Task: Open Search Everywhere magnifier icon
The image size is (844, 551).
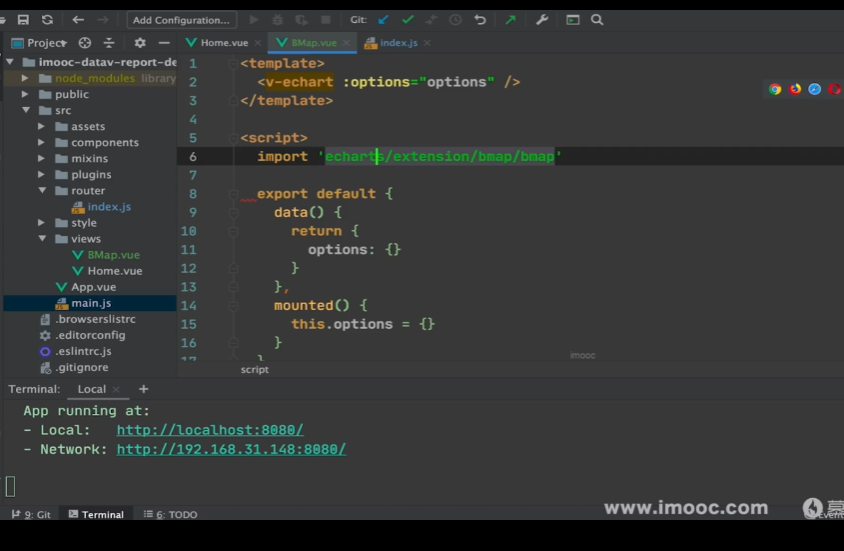Action: [597, 20]
